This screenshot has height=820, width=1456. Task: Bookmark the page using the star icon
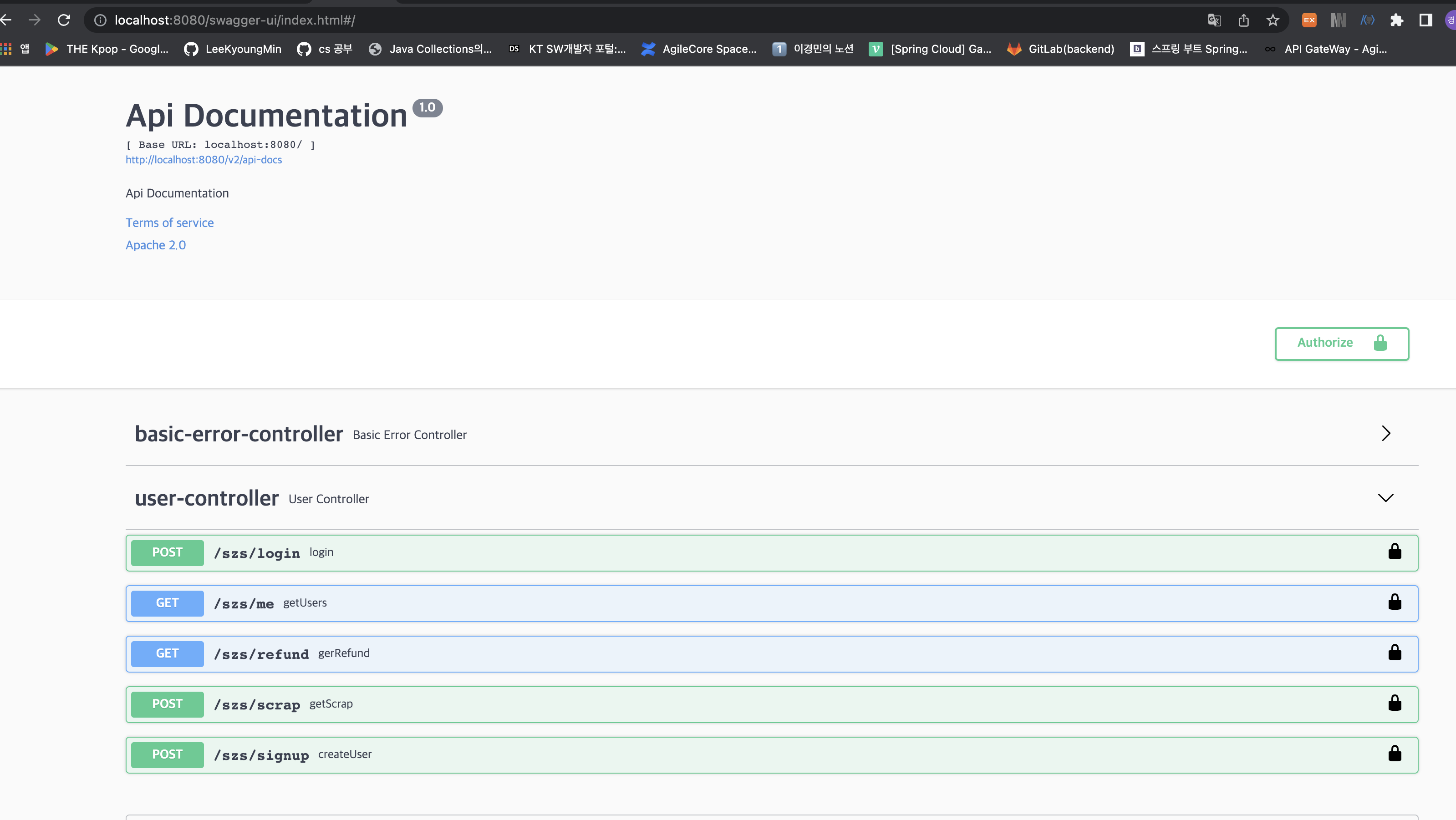(1273, 20)
